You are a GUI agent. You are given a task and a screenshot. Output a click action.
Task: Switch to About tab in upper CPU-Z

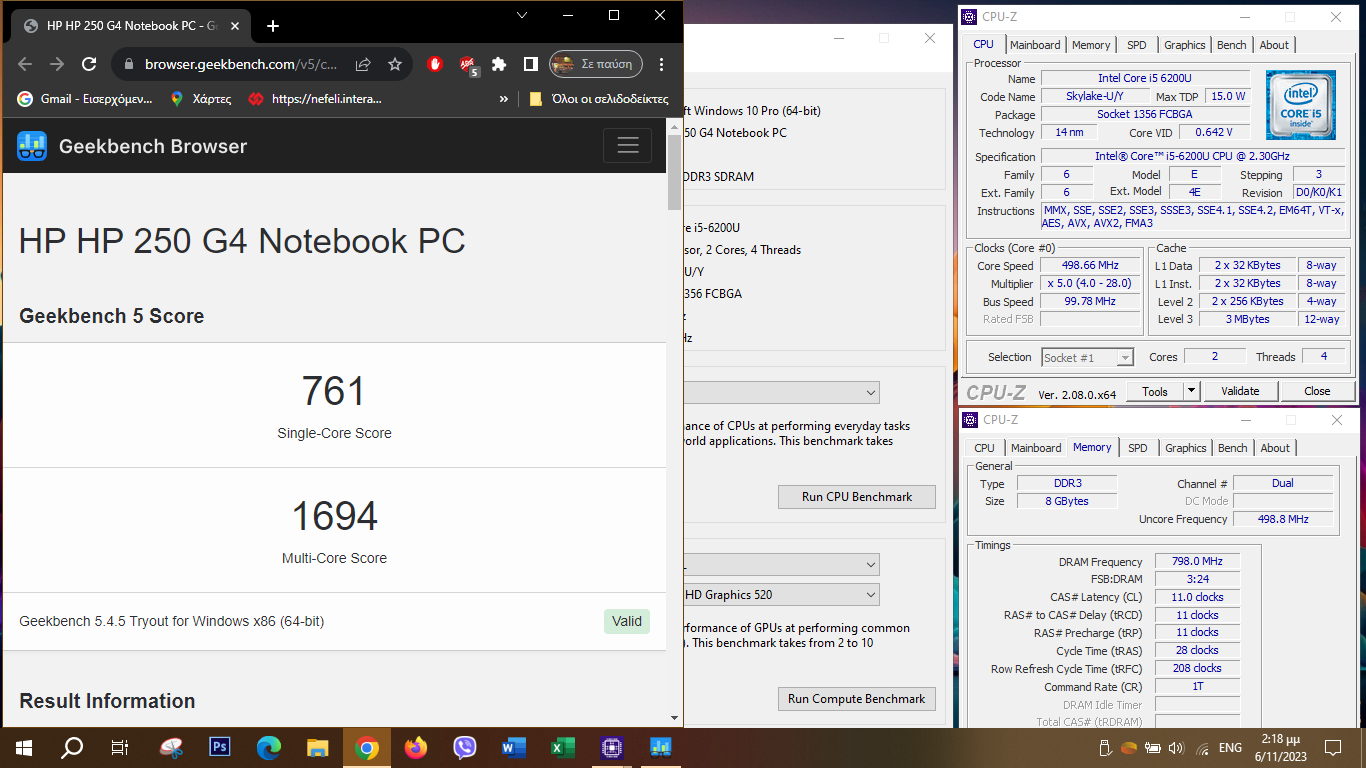click(x=1274, y=45)
